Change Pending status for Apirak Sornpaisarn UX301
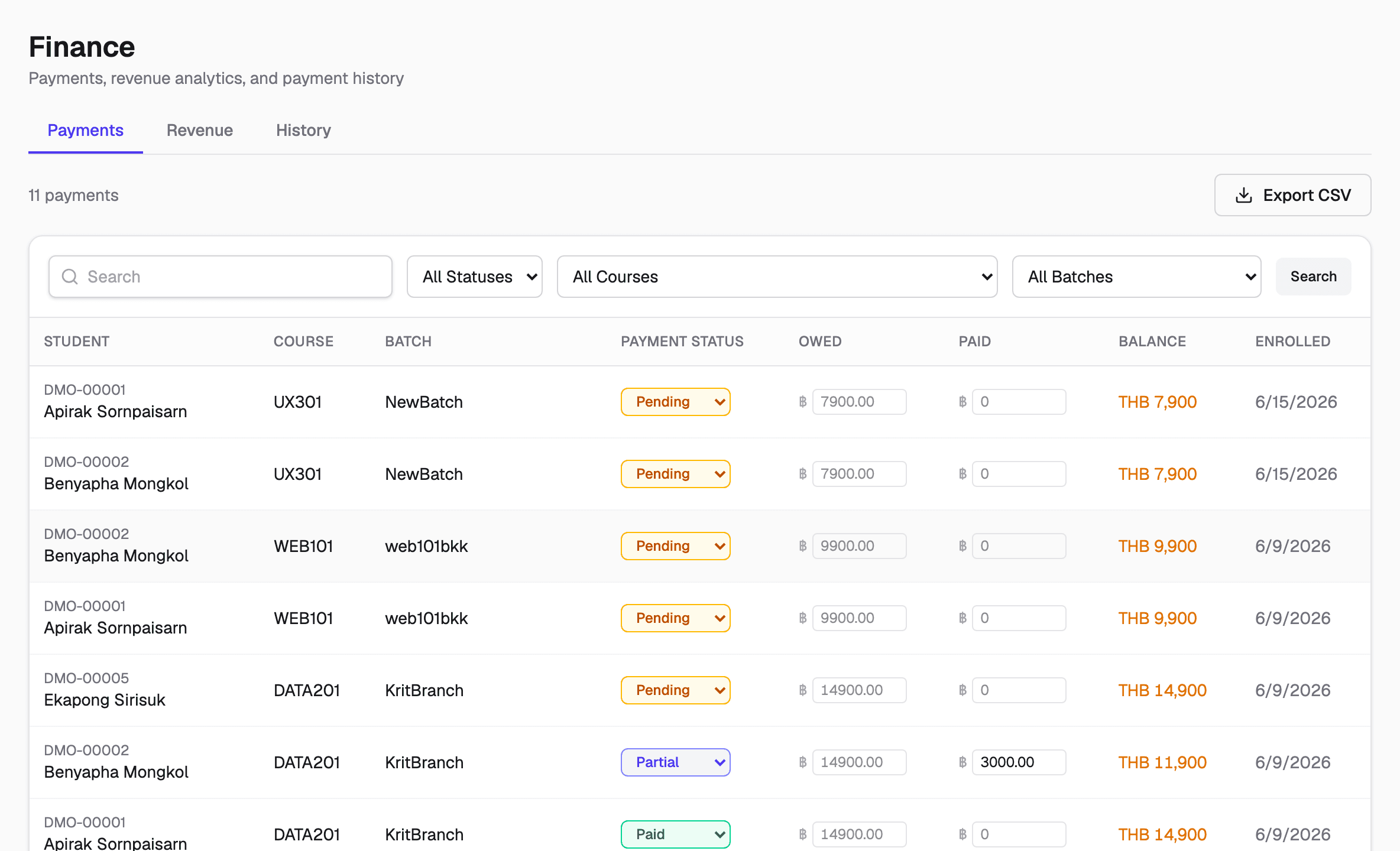 tap(676, 402)
